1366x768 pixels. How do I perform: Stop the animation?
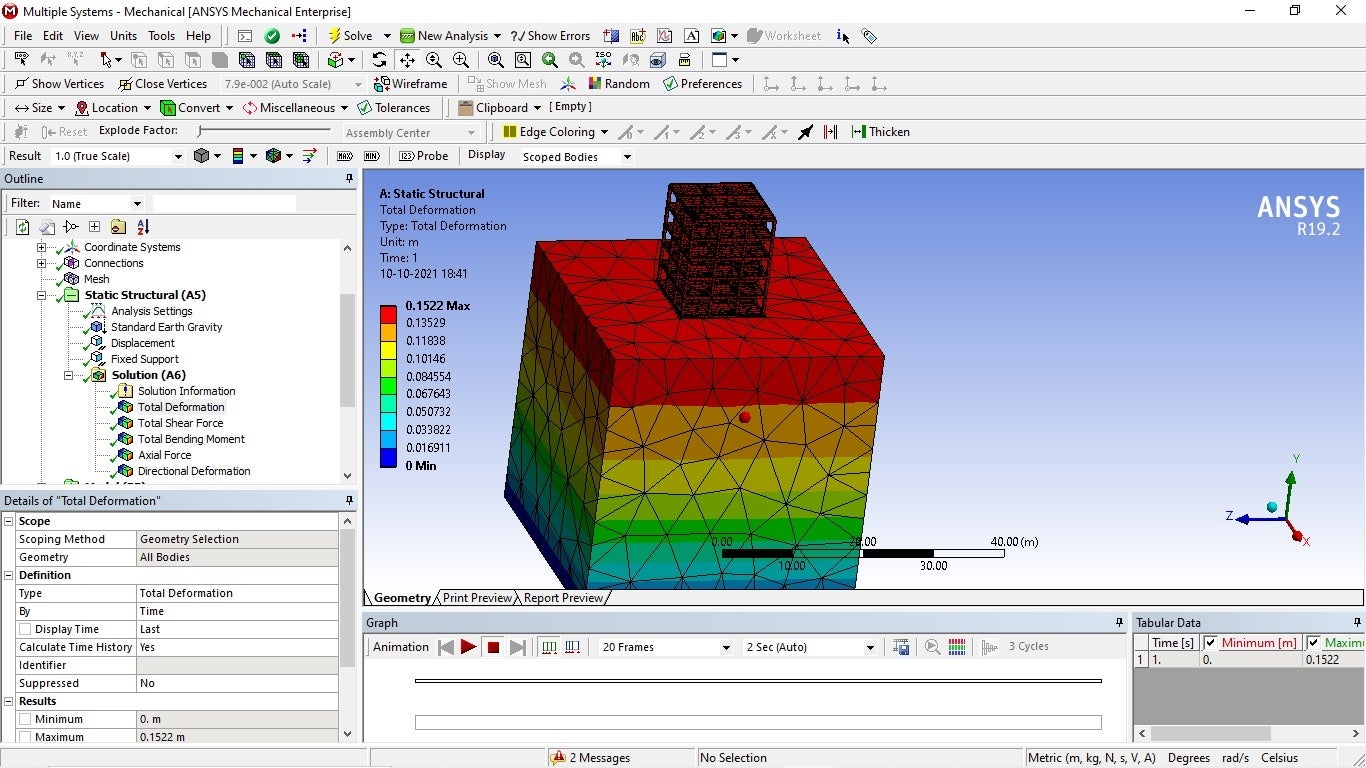493,647
